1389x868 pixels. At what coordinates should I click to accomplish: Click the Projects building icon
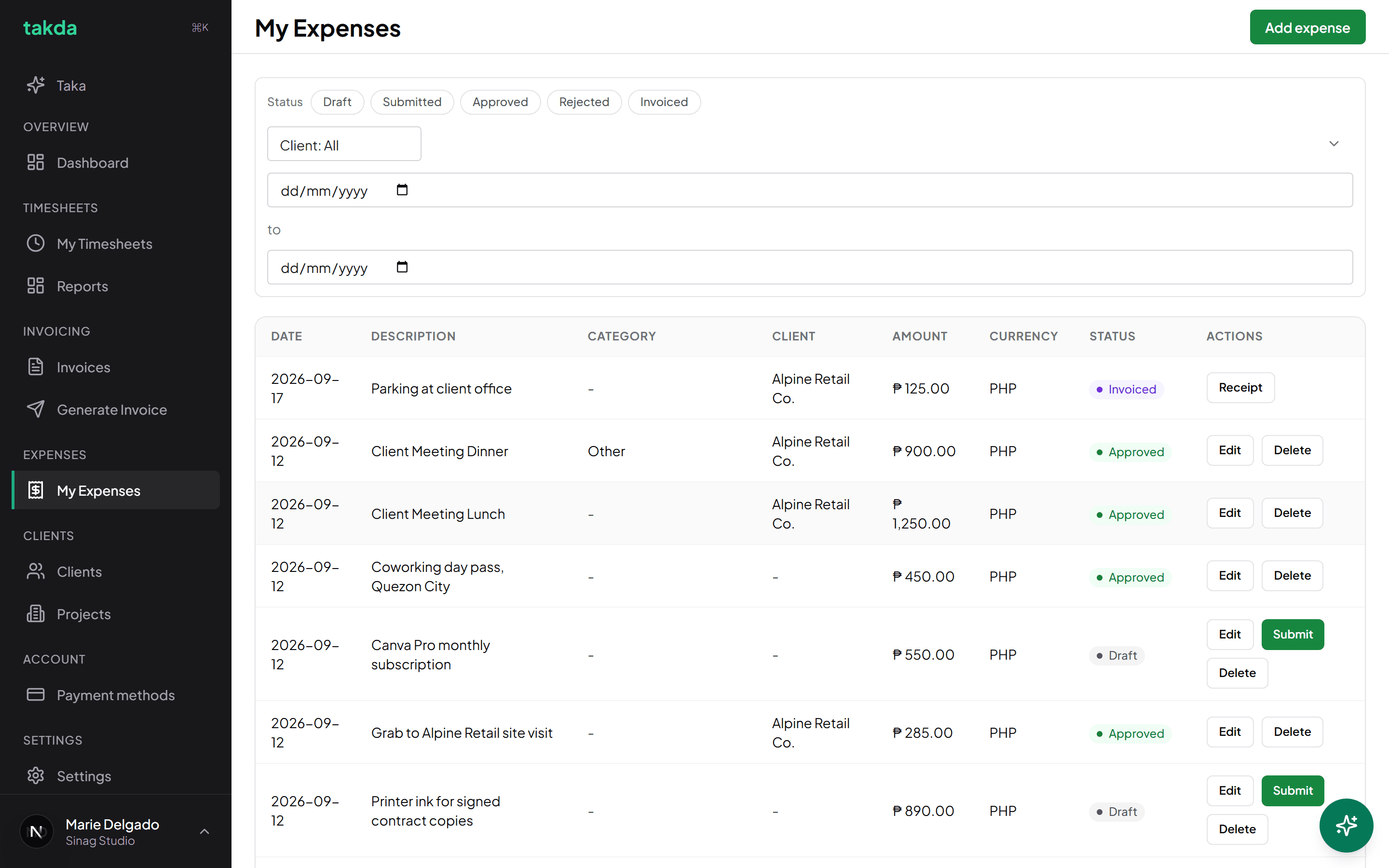tap(36, 614)
